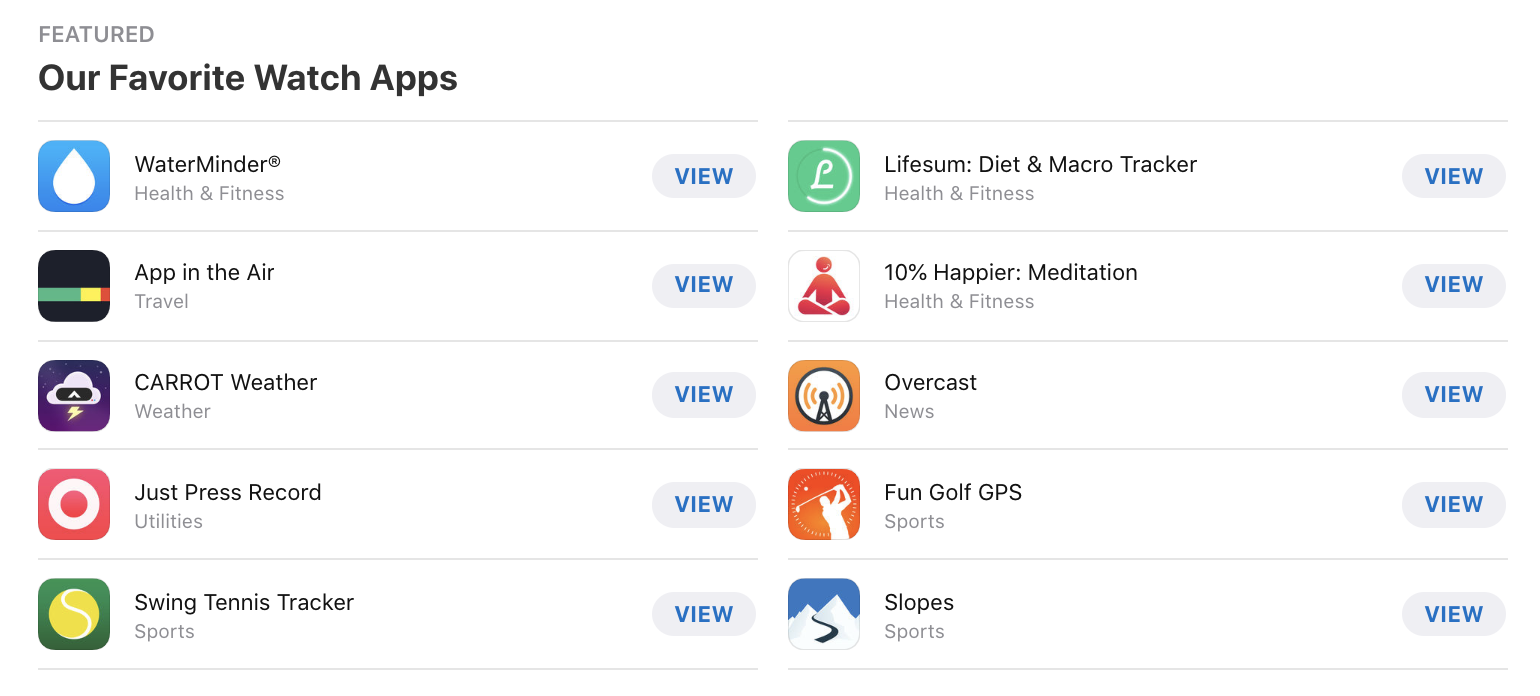Click the Lifesum green app icon
The height and width of the screenshot is (696, 1540).
click(x=824, y=176)
